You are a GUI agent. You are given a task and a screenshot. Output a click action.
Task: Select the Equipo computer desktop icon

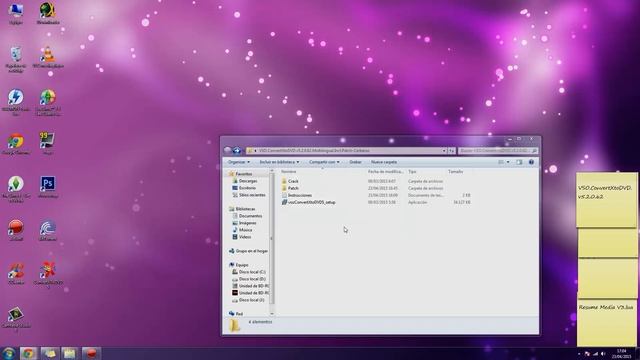coord(16,14)
